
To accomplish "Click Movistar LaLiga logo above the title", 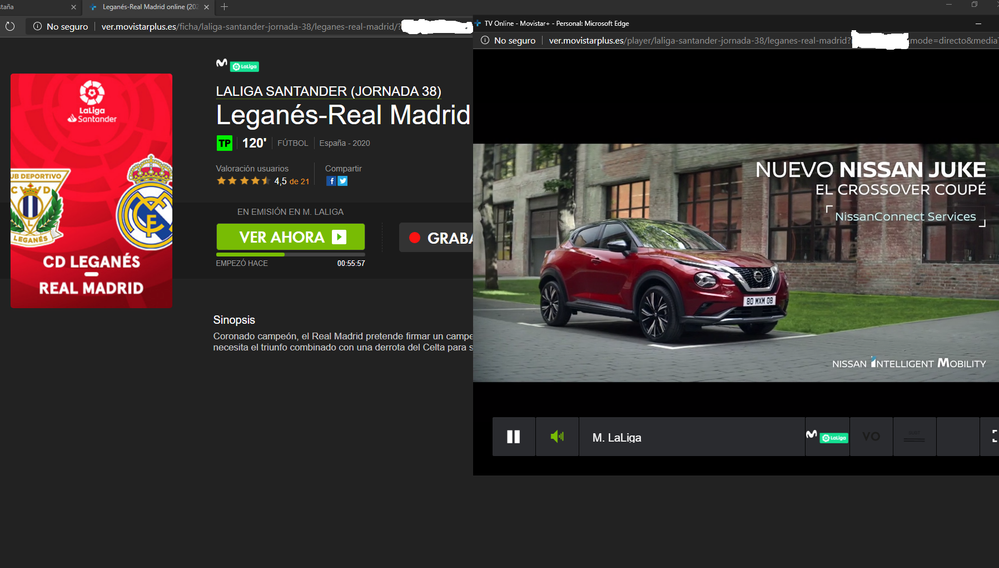I will [237, 65].
